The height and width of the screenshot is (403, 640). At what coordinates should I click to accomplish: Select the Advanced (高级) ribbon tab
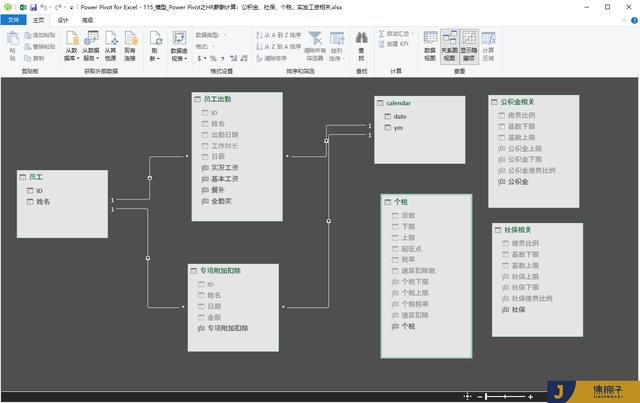coord(87,20)
